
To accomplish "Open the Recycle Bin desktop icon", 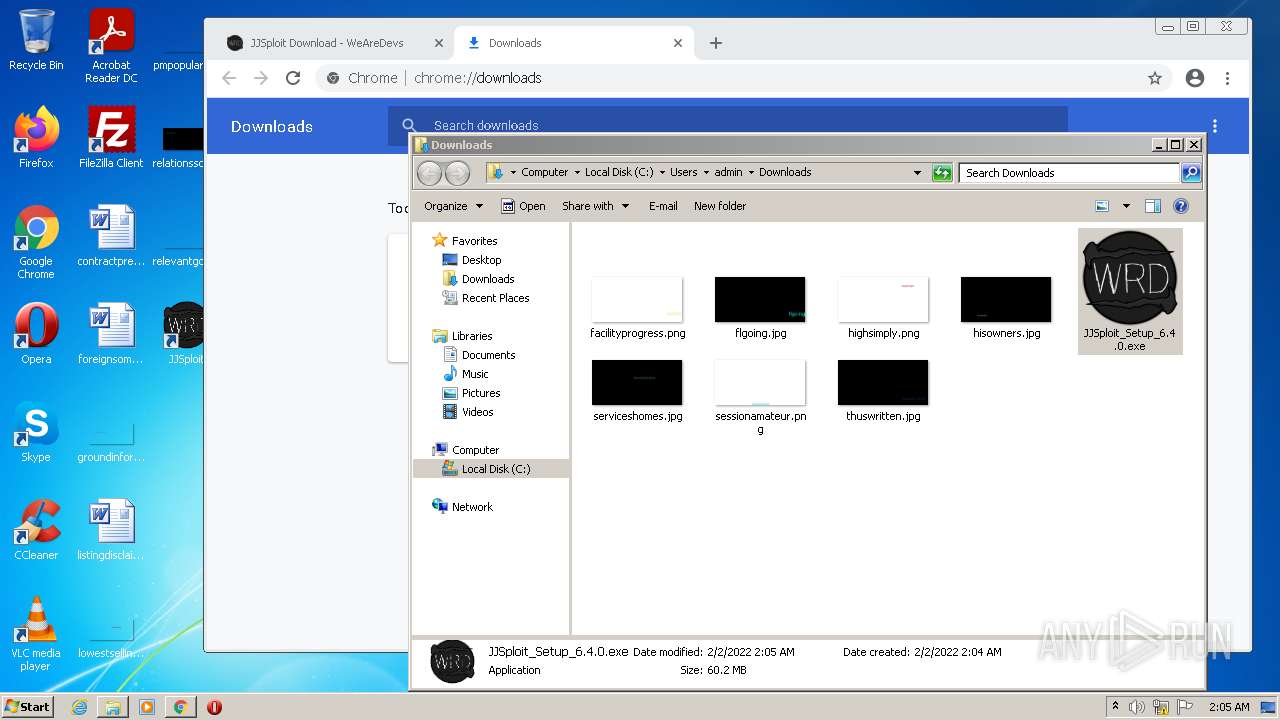I will click(36, 40).
